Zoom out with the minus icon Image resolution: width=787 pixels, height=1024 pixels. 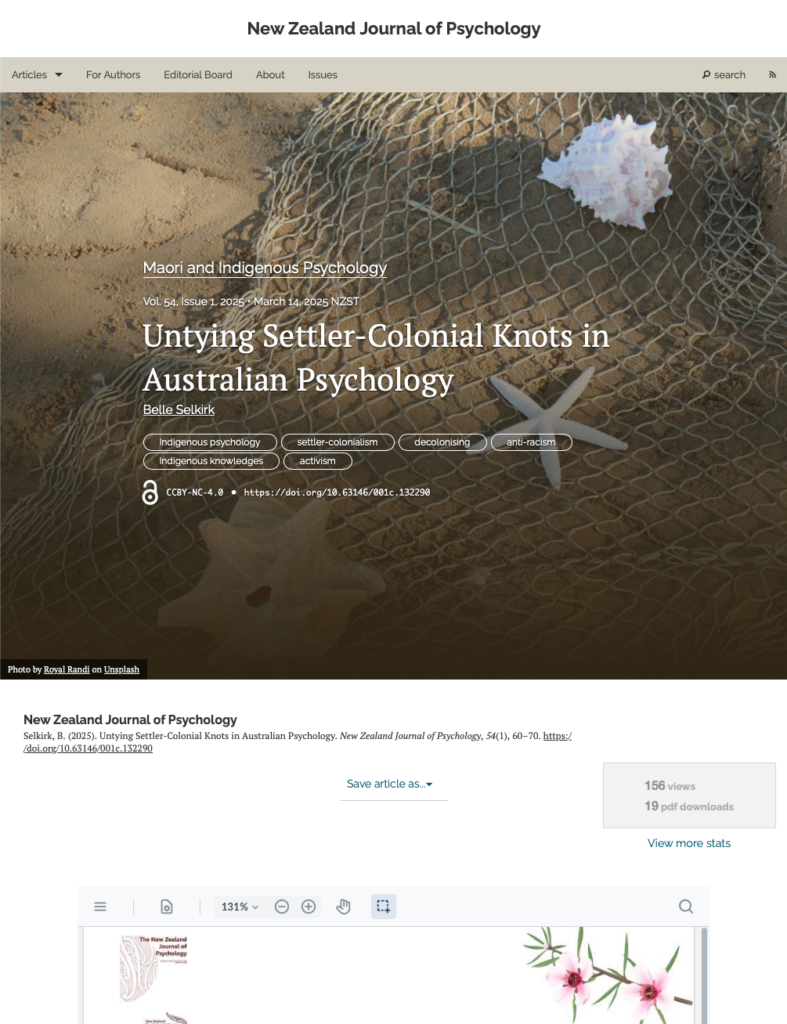point(281,906)
